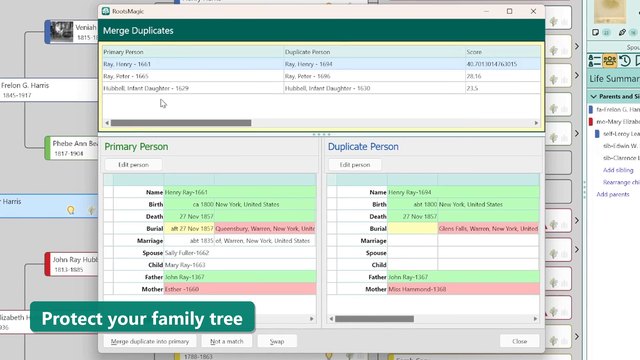Image resolution: width=640 pixels, height=360 pixels.
Task: Click mo-Mary Elizabeth in side panel
Action: click(x=618, y=122)
